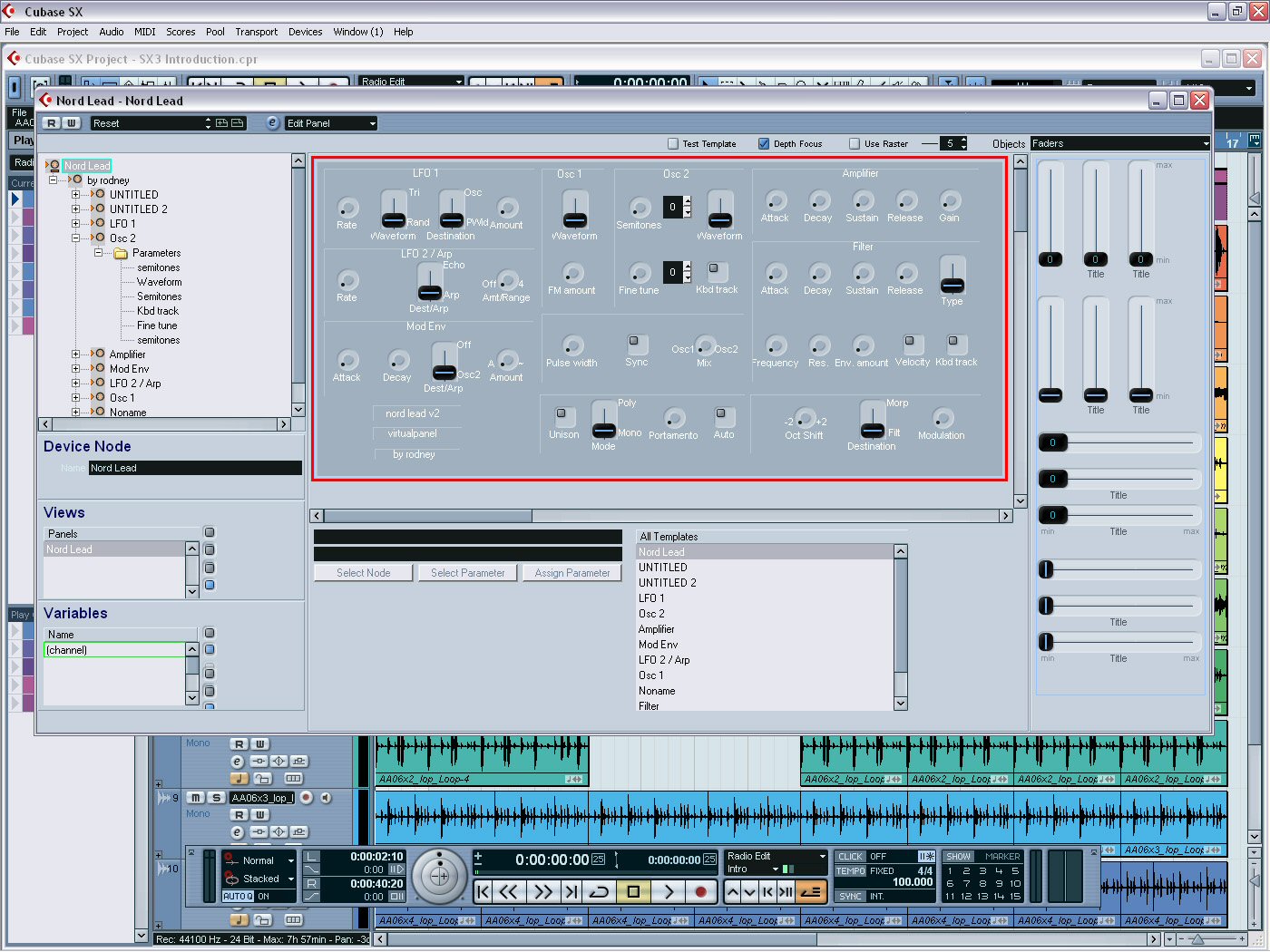Click the Assign Parameter button
Screen dimensions: 1270x952
572,573
